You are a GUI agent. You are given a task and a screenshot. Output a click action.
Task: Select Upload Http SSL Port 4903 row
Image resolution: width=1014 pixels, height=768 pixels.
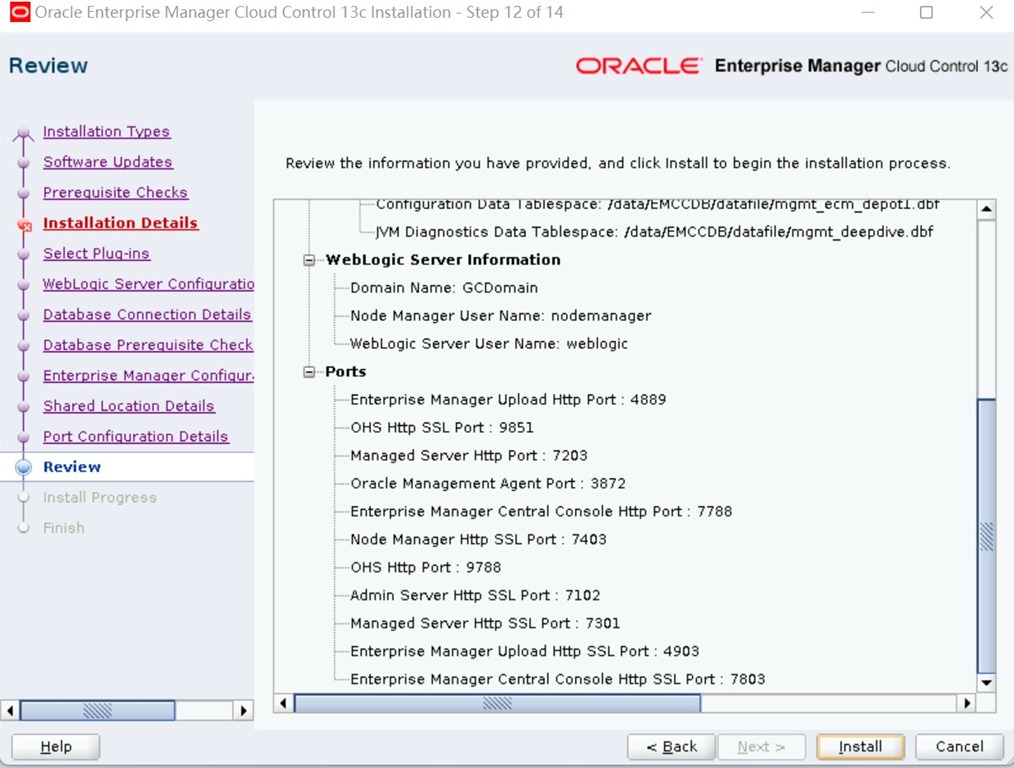(x=524, y=651)
